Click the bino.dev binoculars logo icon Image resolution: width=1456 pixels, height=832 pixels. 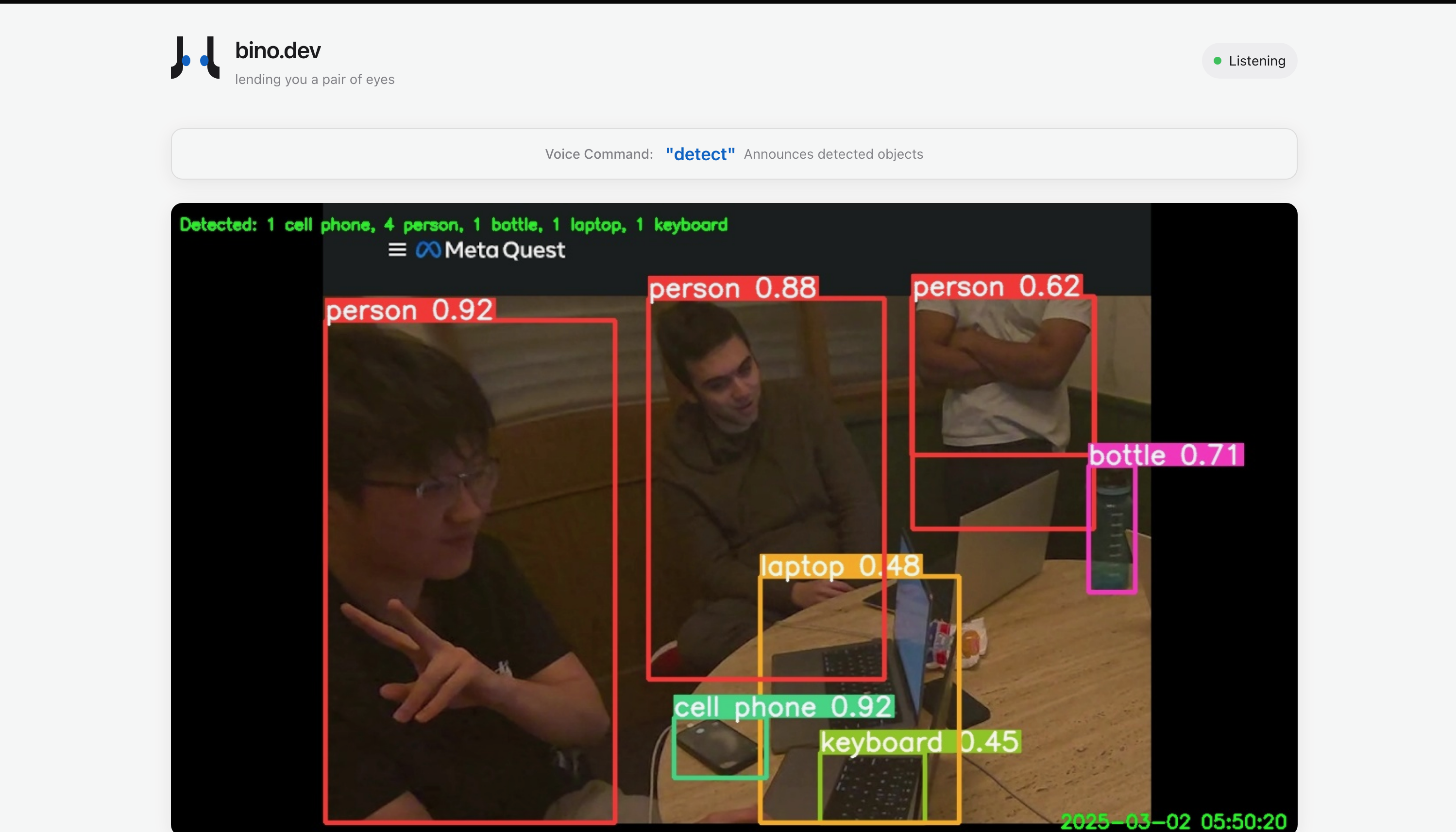tap(195, 58)
